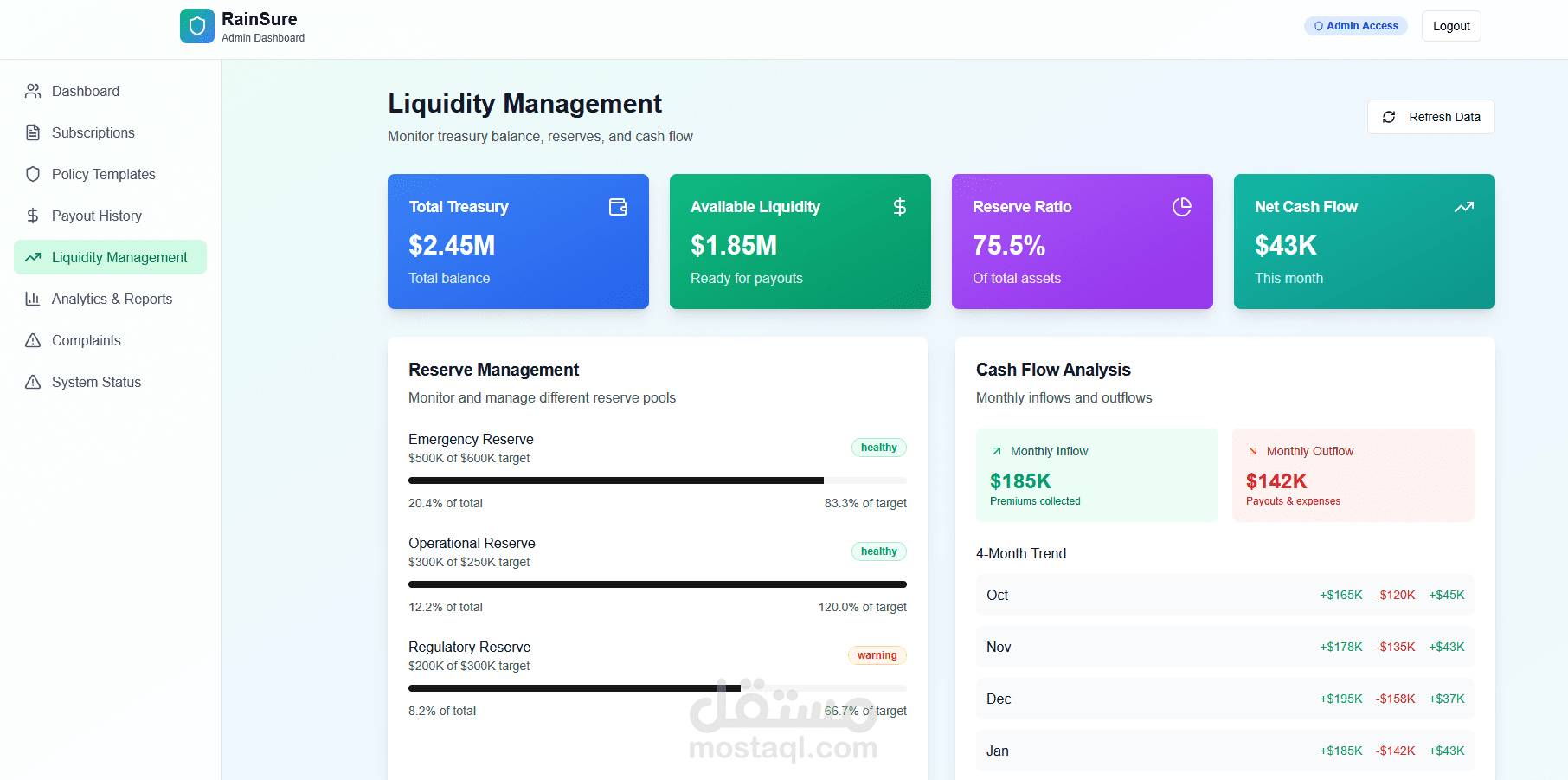Screen dimensions: 1568x780
Task: Click the Monthly Outflow $142K value
Action: 1276,481
